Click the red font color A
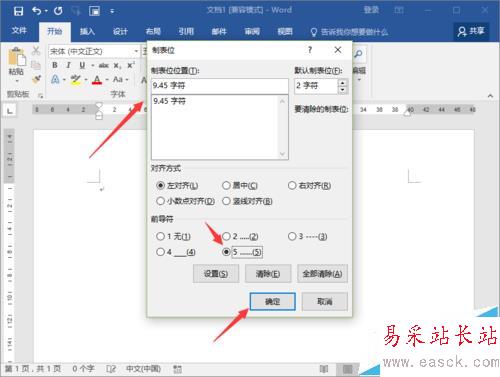The width and height of the screenshot is (500, 377). point(97,80)
